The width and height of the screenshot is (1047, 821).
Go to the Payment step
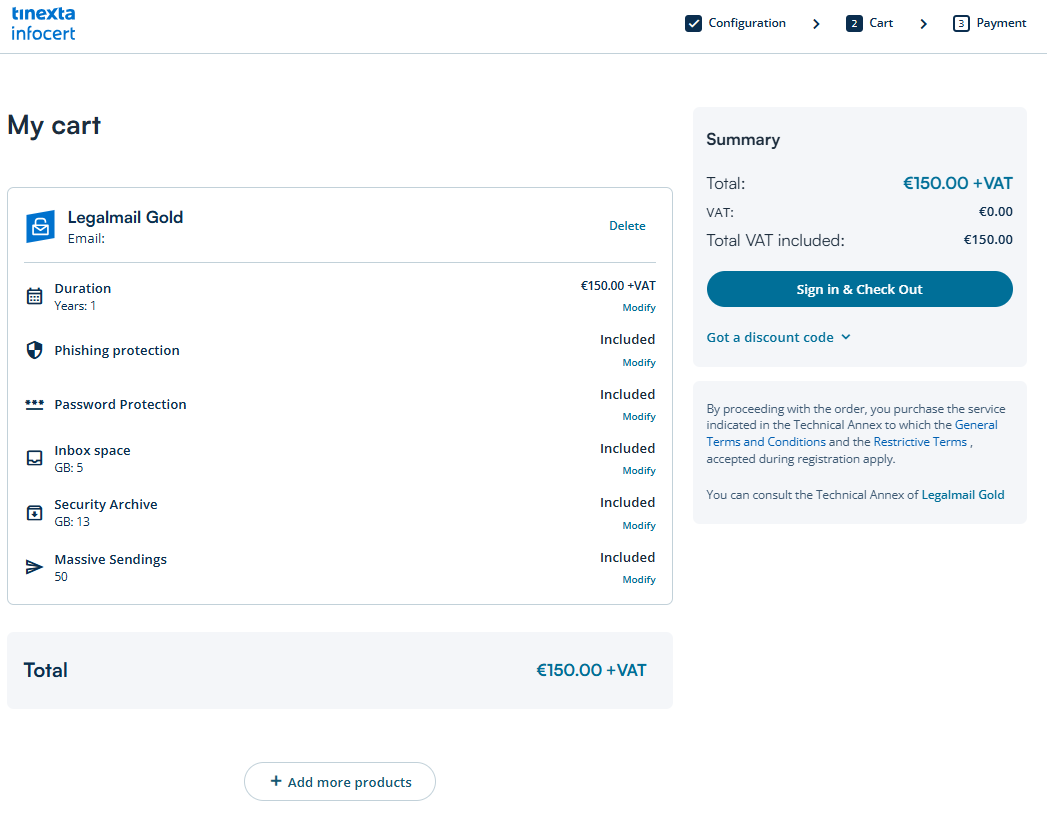[989, 23]
